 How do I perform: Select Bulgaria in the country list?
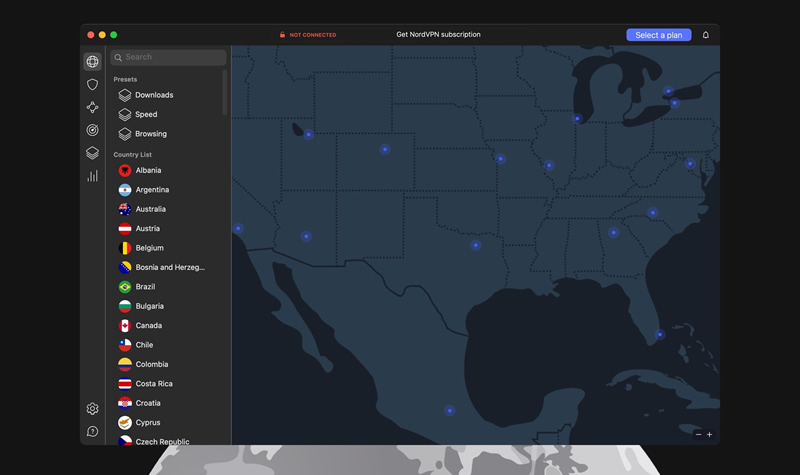tap(149, 306)
